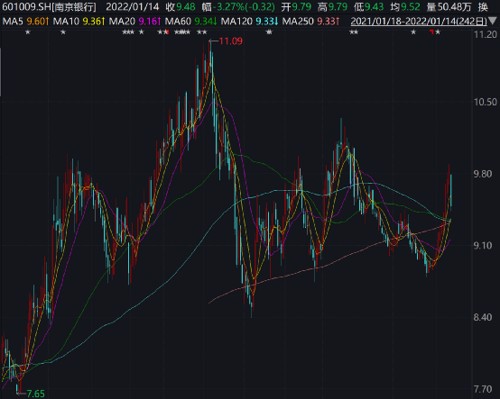Click the second star marker near MA10
The image size is (500, 399).
63,33
